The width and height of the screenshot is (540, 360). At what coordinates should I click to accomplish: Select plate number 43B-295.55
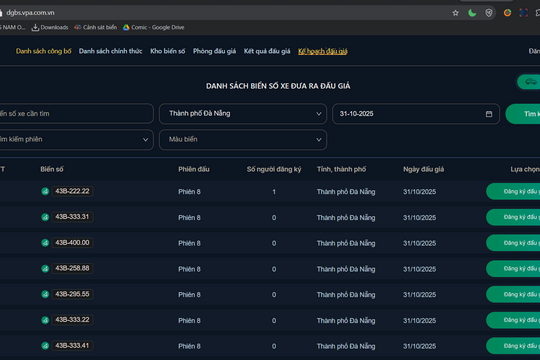72,294
